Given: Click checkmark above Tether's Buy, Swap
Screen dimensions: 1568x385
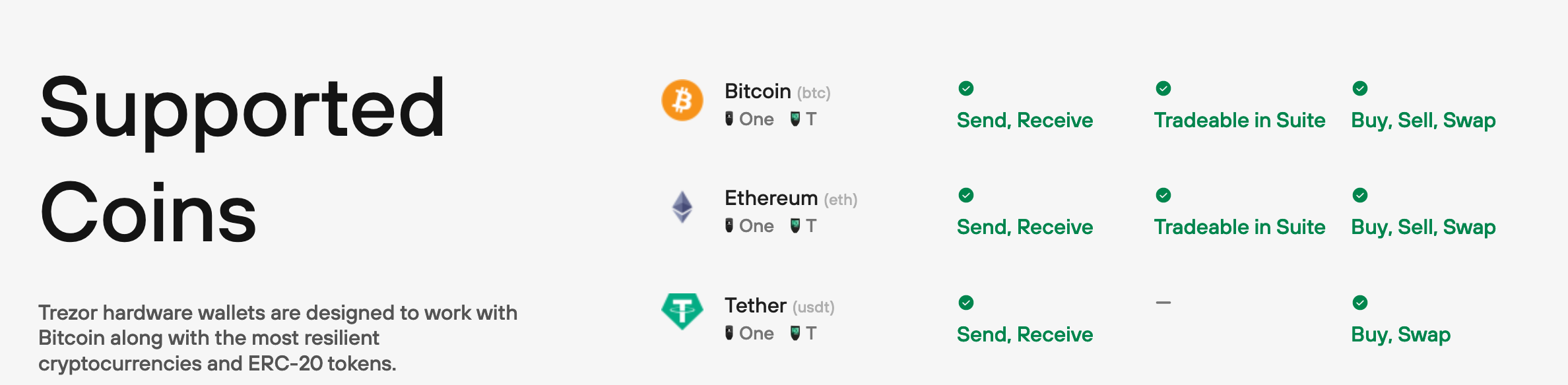Looking at the screenshot, I should 1360,303.
